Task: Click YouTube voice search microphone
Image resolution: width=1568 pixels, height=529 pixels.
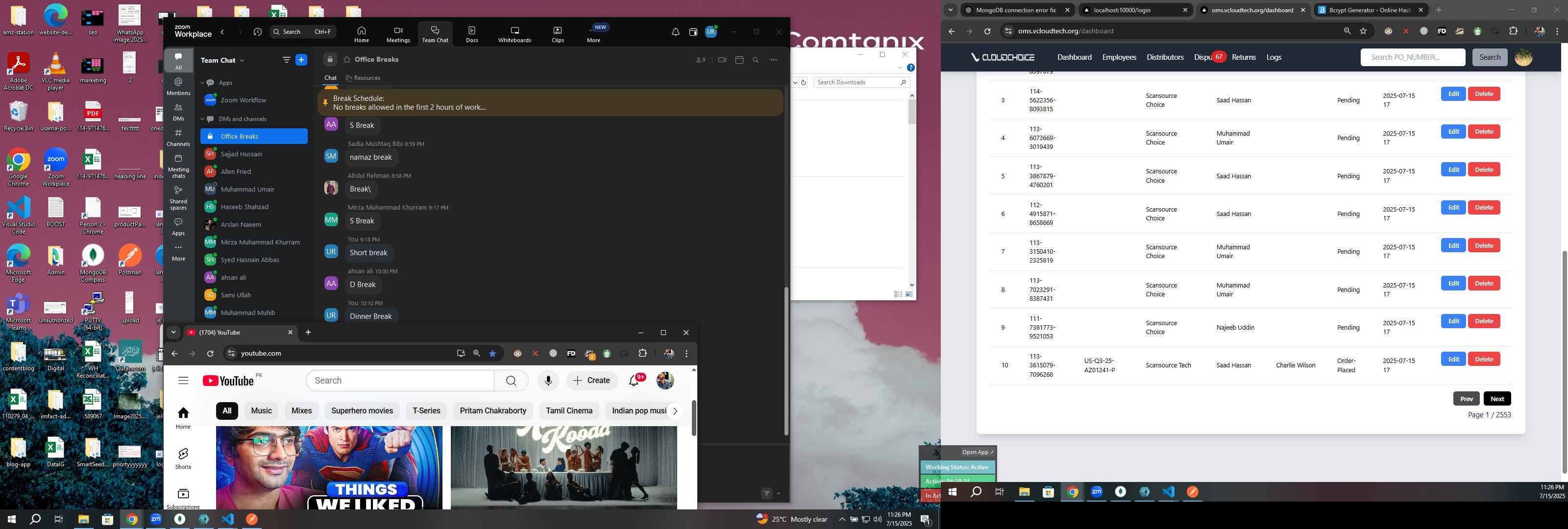Action: click(548, 381)
